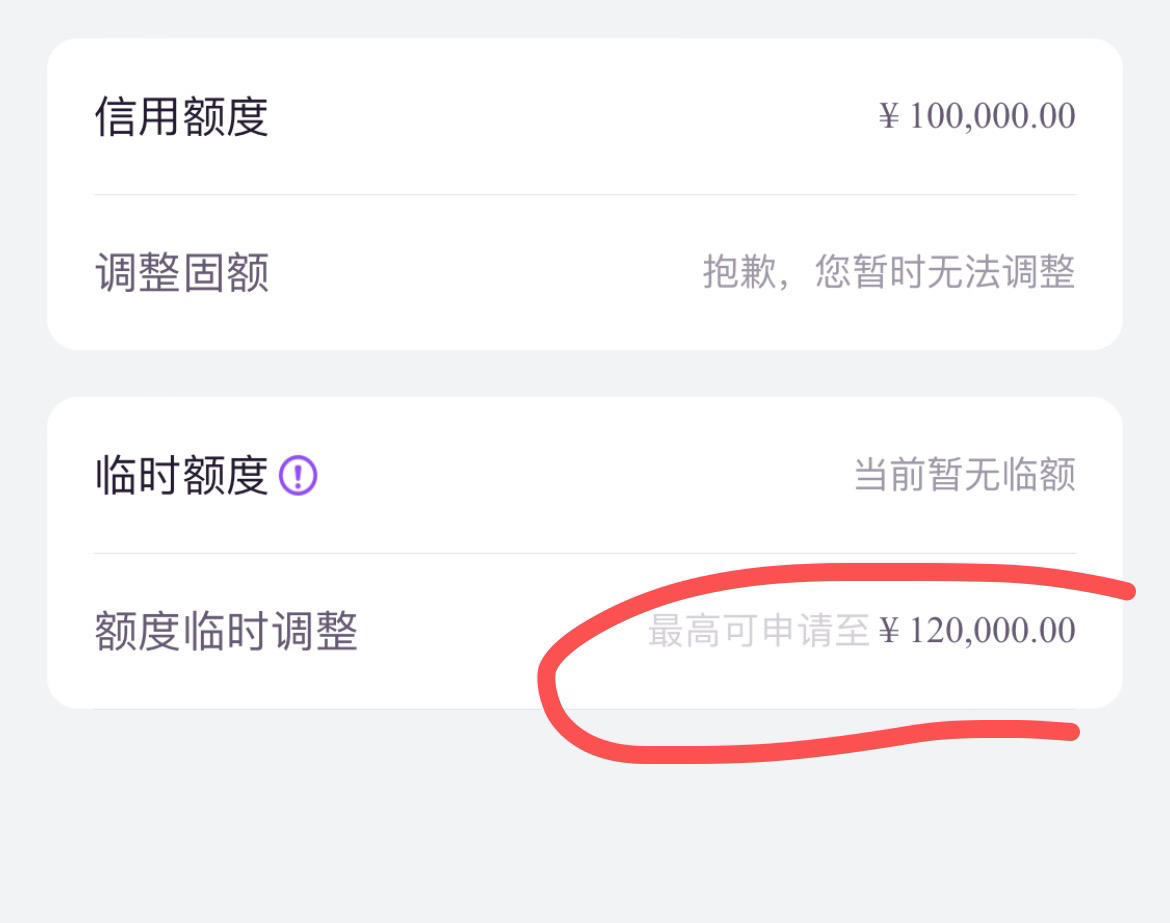
Task: Click empty space in the 调整固额 row
Action: pos(485,272)
